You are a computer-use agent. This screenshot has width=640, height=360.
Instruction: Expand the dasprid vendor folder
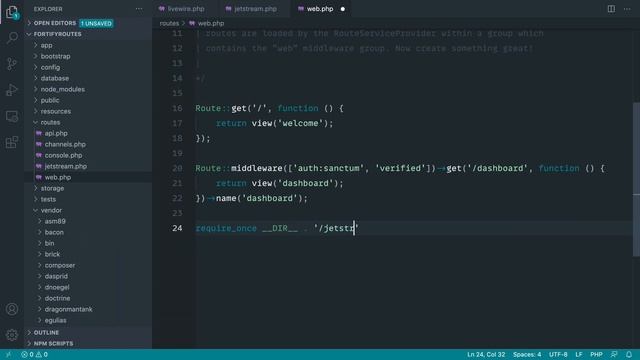(56, 277)
